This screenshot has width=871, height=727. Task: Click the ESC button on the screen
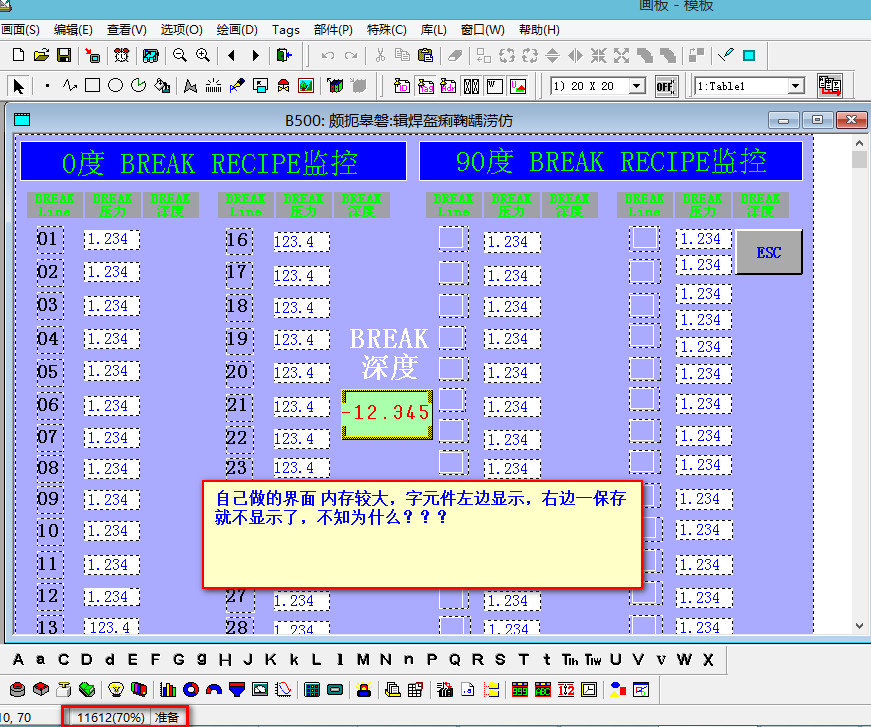pyautogui.click(x=768, y=252)
